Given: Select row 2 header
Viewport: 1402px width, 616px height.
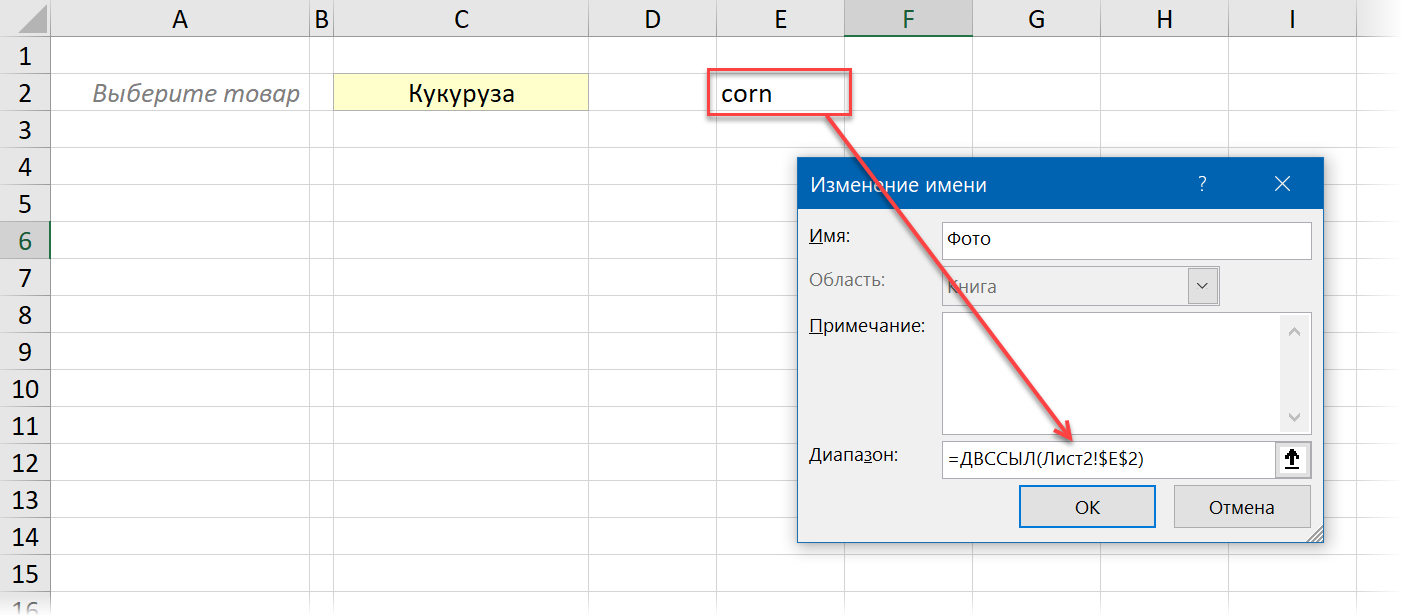Looking at the screenshot, I should [25, 93].
